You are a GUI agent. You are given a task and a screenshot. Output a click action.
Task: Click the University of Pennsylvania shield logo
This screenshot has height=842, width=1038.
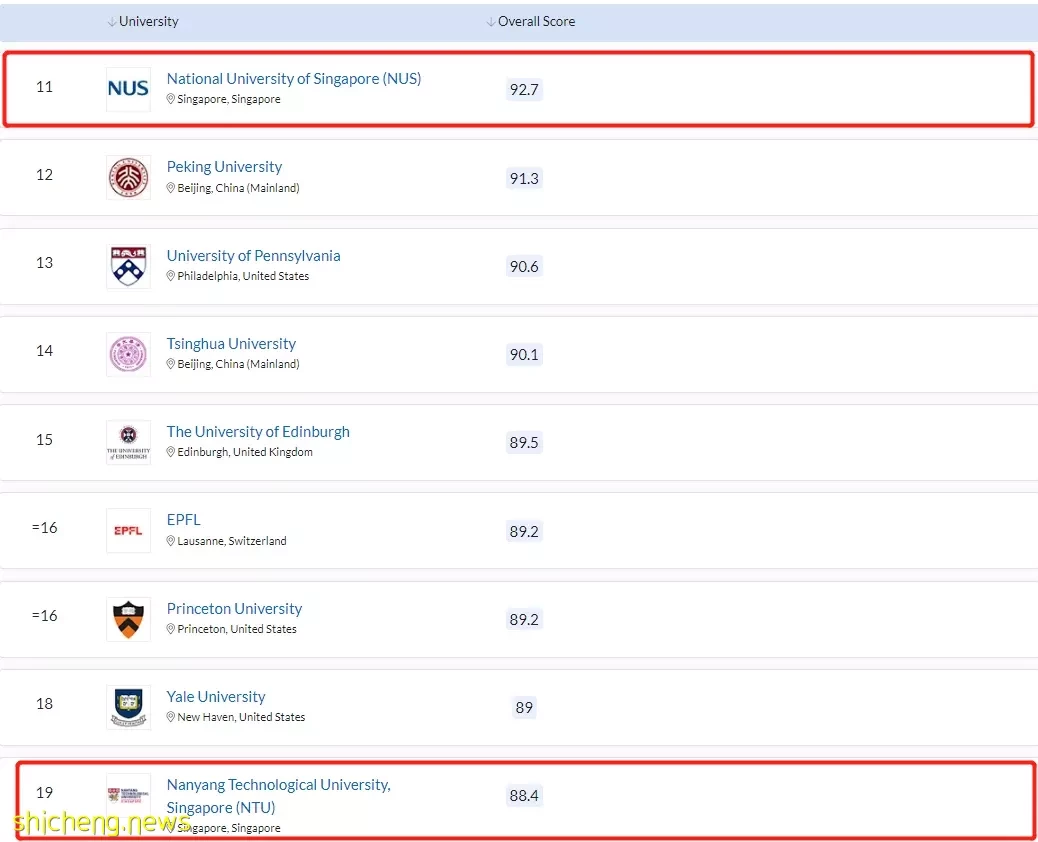[128, 266]
